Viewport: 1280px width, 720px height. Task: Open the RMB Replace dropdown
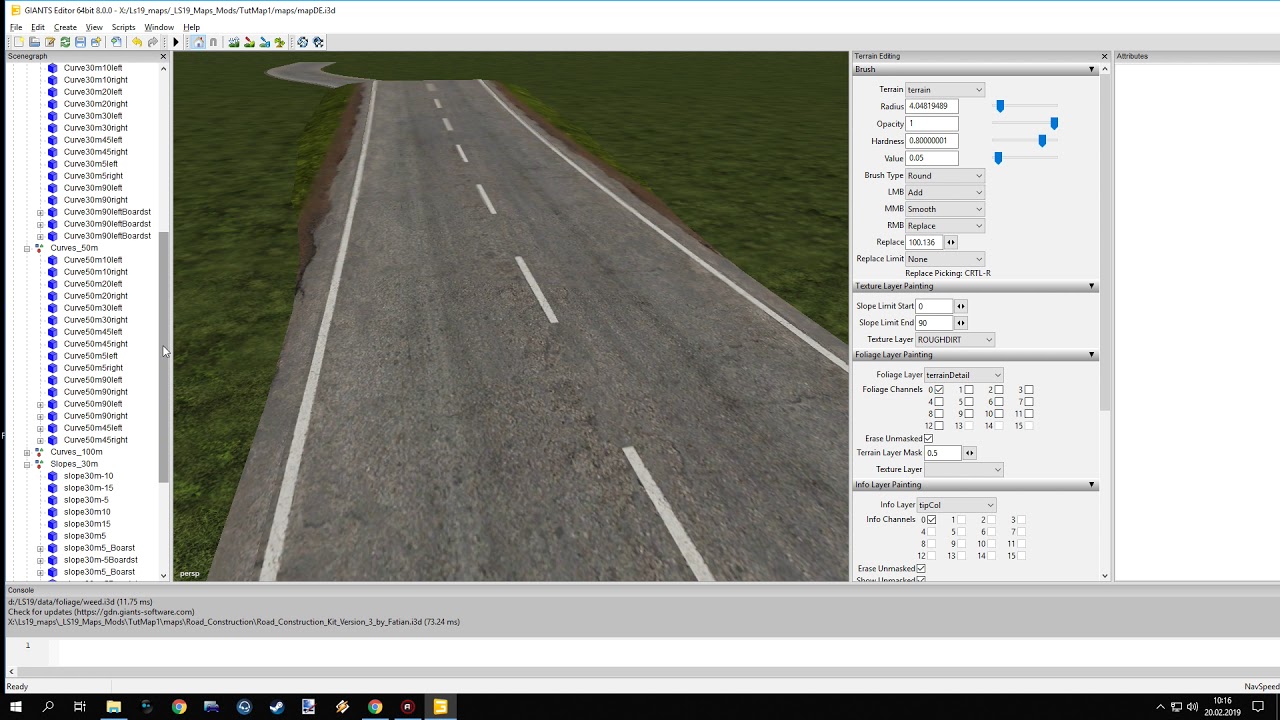coord(945,226)
